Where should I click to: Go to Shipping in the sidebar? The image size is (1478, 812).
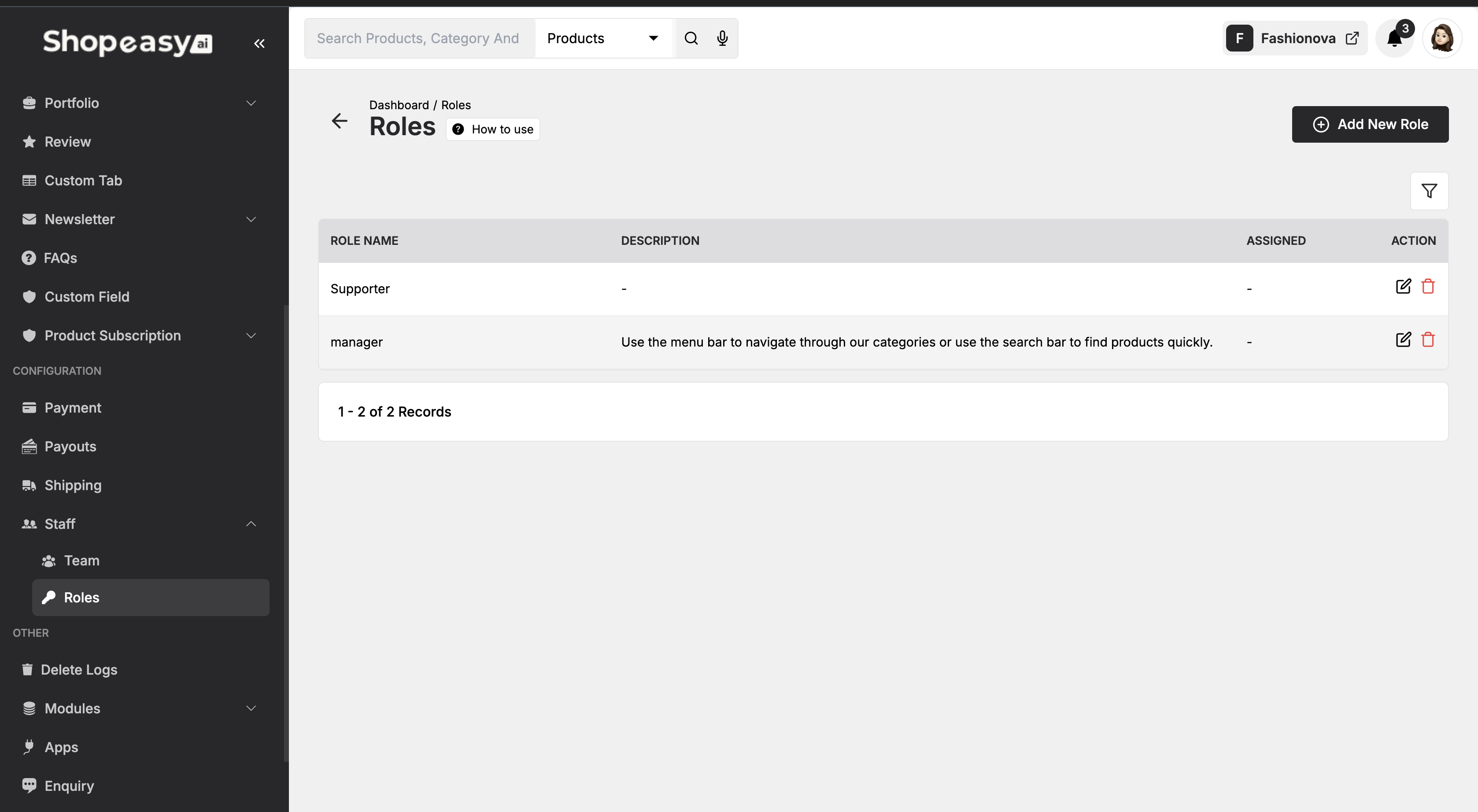[73, 485]
